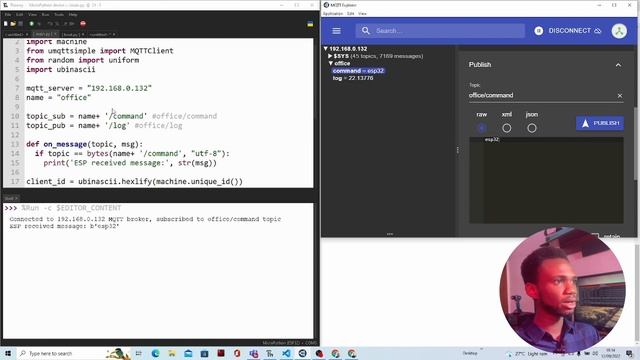Viewport: 640px width, 360px height.
Task: Collapse the office topic node
Action: tap(331, 63)
